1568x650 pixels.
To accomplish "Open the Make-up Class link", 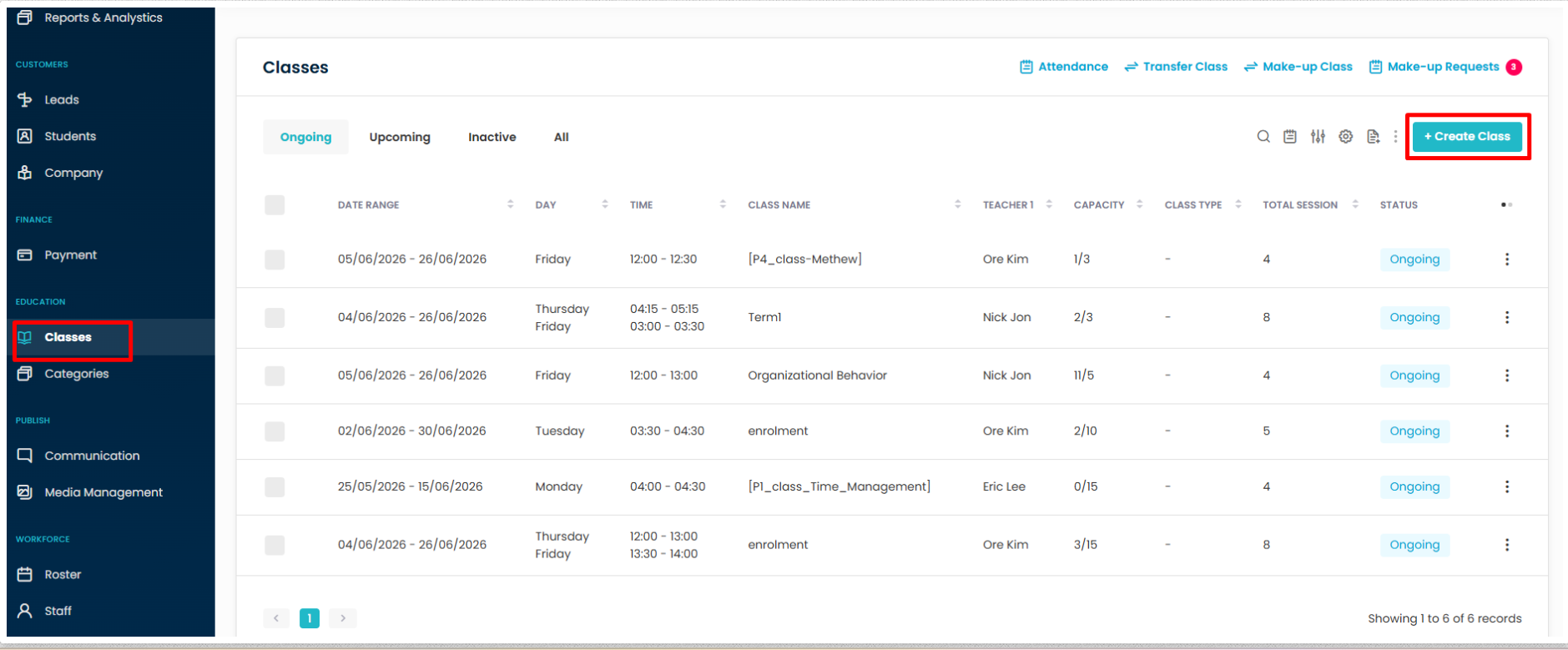I will tap(1298, 67).
